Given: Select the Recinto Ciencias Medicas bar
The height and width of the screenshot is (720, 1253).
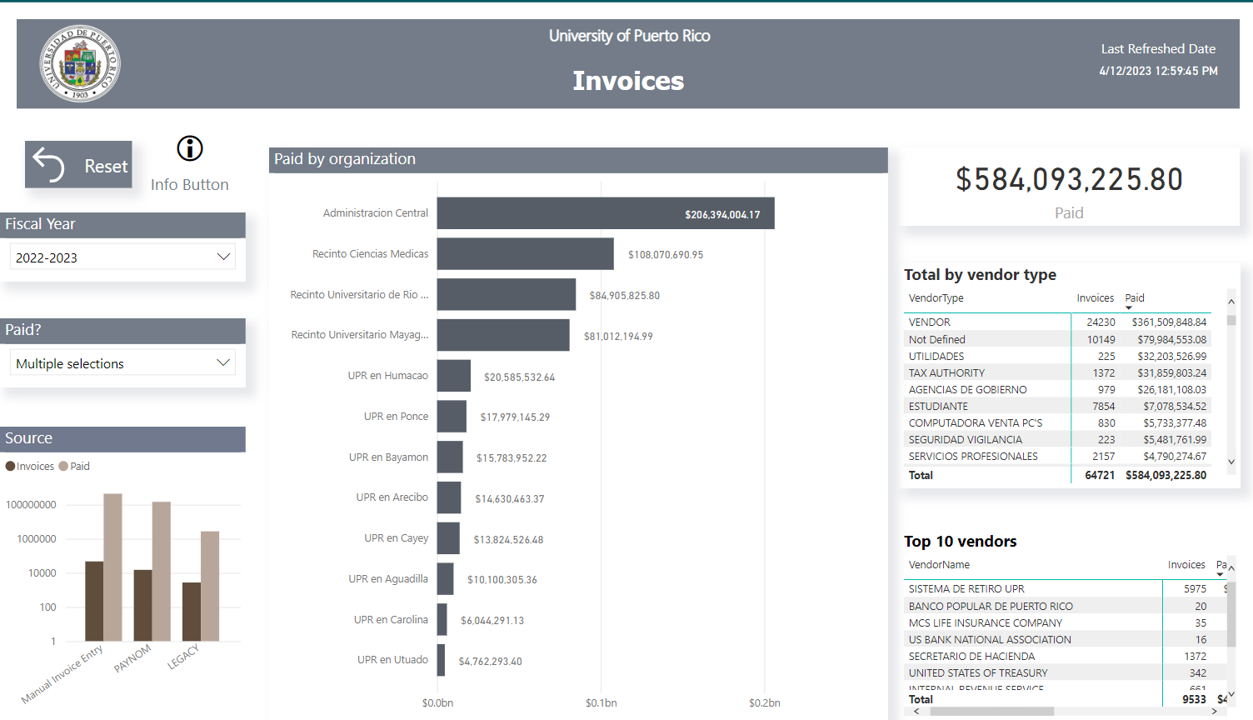Looking at the screenshot, I should click(525, 254).
